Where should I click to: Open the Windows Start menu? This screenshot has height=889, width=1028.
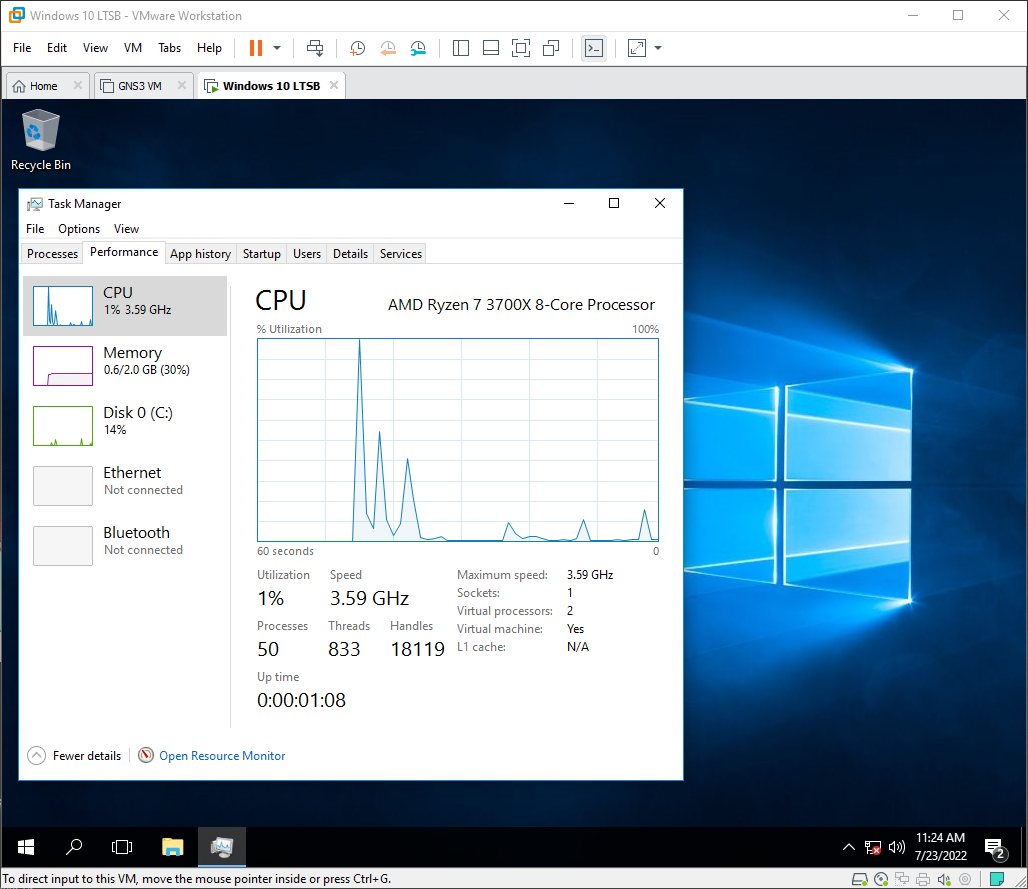pos(26,847)
